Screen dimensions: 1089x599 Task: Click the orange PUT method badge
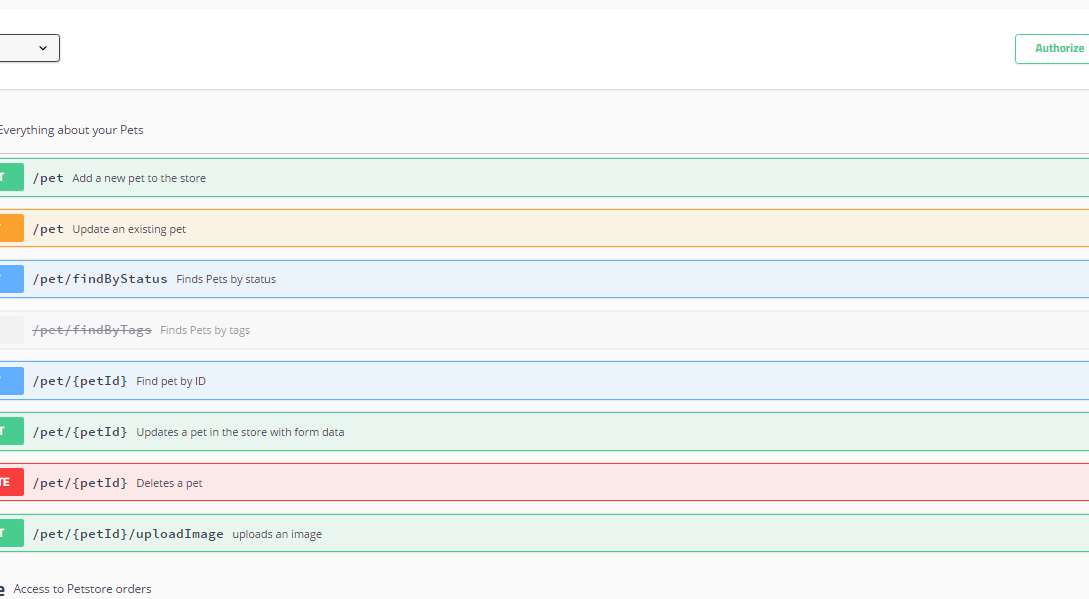pyautogui.click(x=10, y=228)
